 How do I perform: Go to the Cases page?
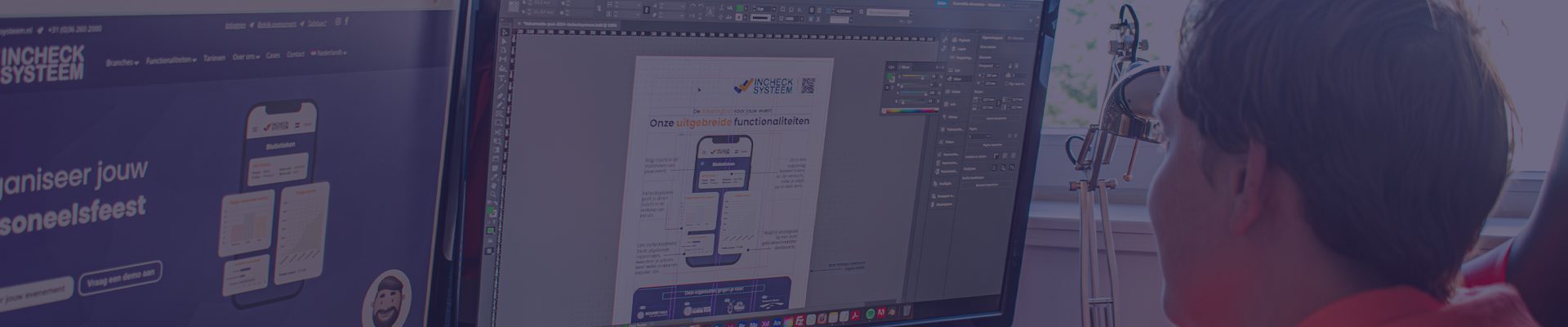coord(273,56)
